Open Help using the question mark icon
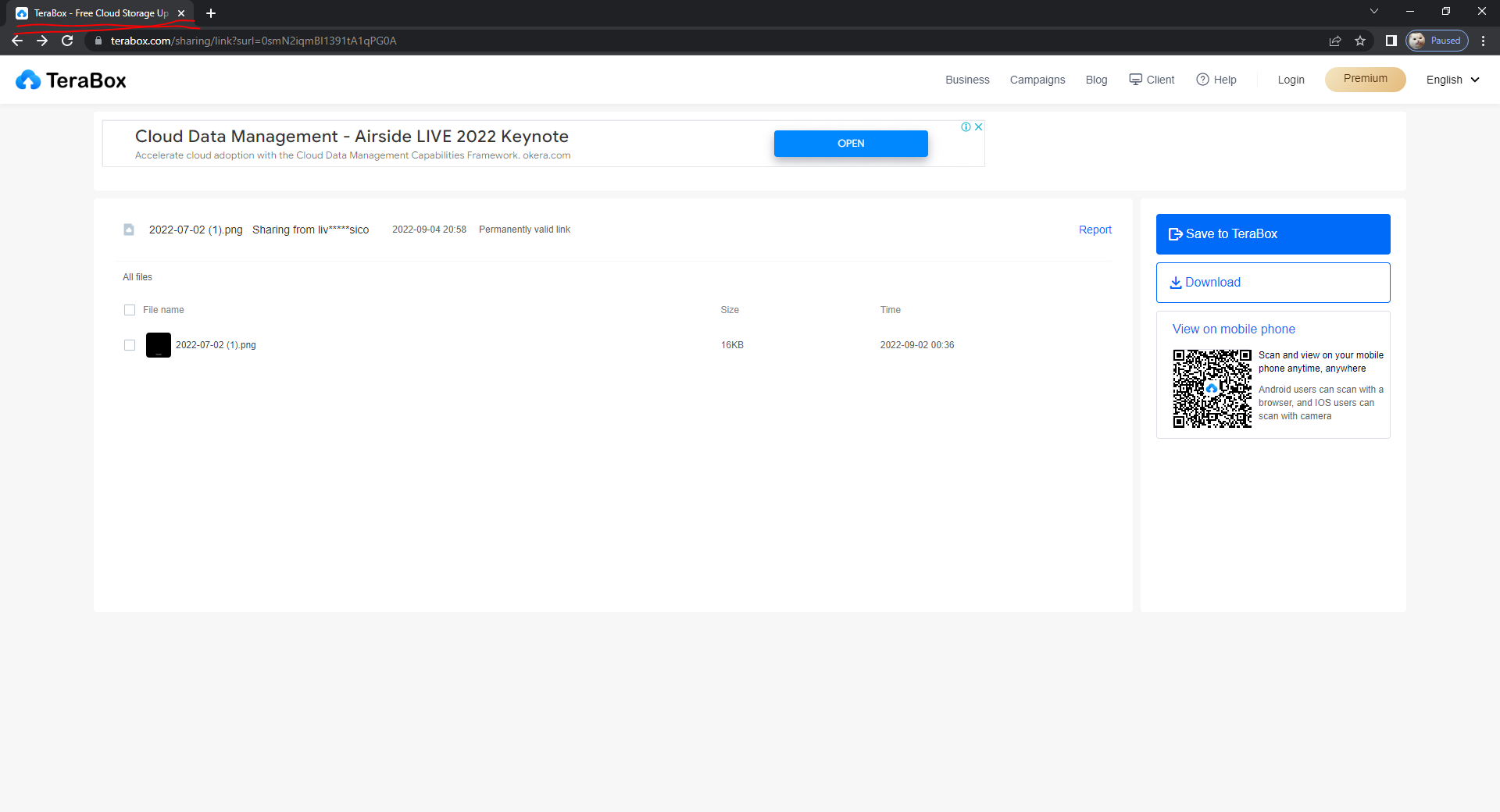 click(1203, 79)
